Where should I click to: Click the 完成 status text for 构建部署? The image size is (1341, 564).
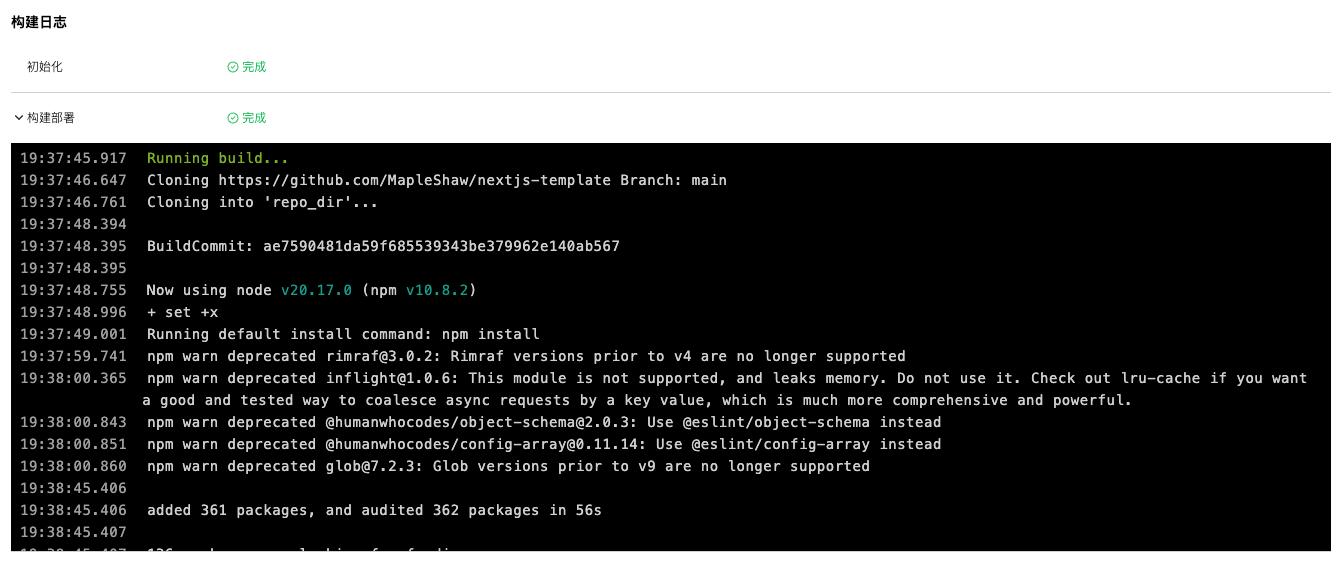pyautogui.click(x=254, y=118)
